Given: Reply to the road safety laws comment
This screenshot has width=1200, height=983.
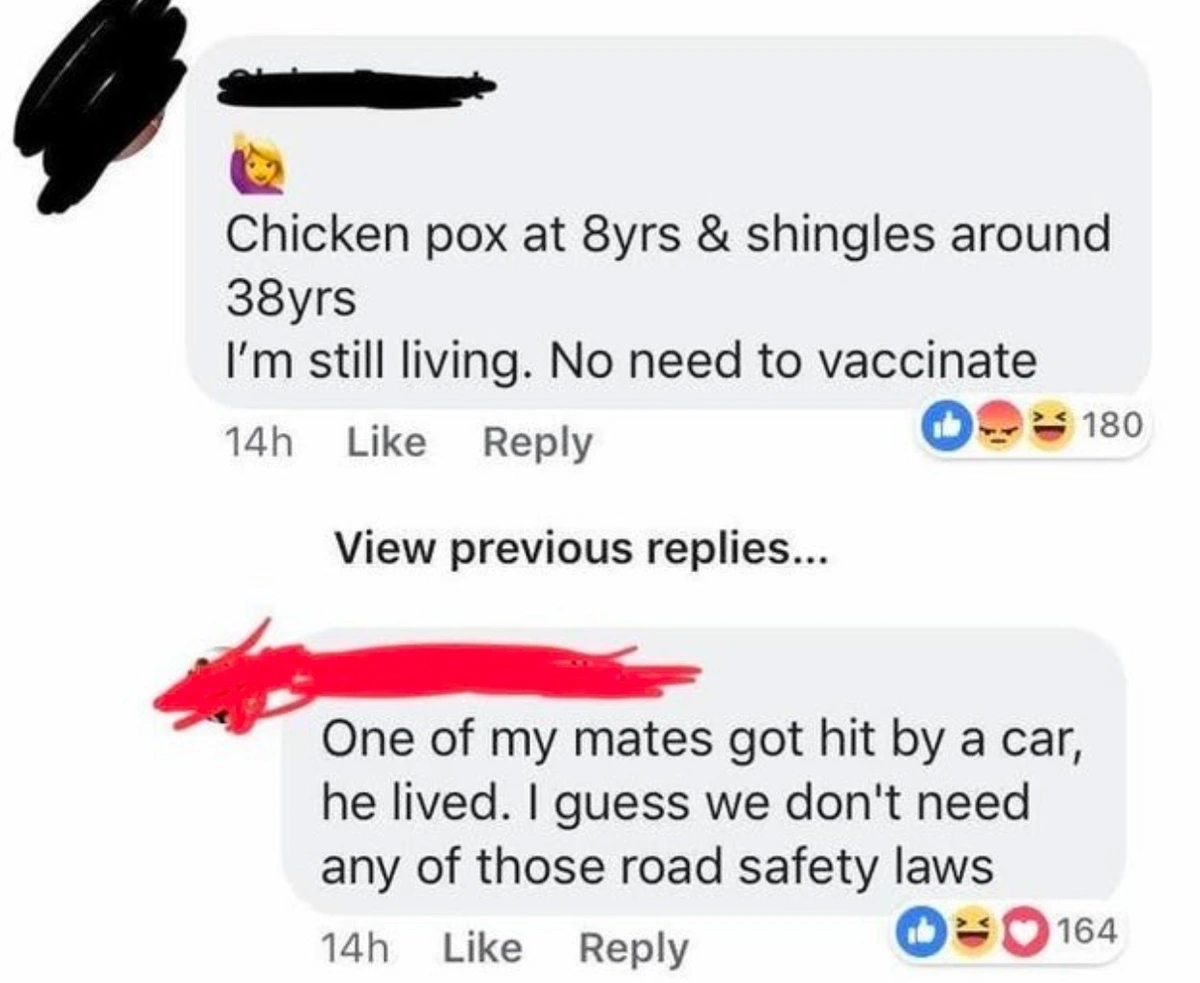Looking at the screenshot, I should click(634, 948).
